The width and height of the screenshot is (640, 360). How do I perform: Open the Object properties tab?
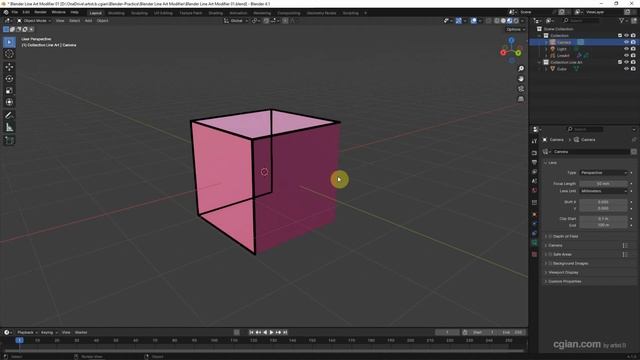coord(534,215)
